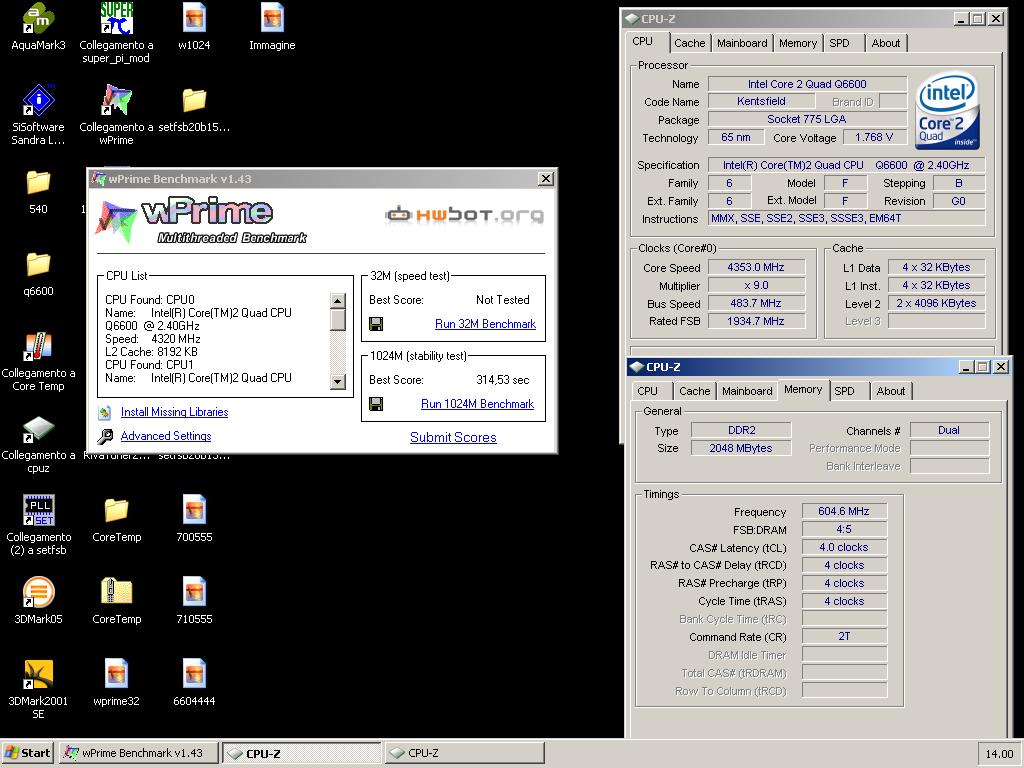
Task: Activate the first CPU-Z taskbar button
Action: coord(302,753)
